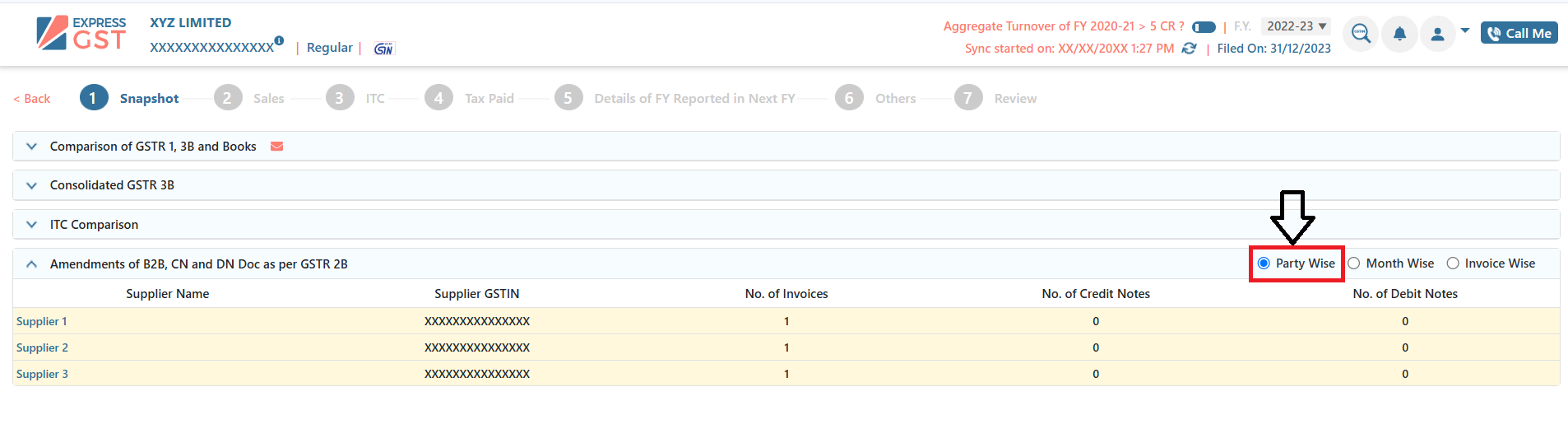Open the GSTN portal icon
The height and width of the screenshot is (429, 1568).
383,49
